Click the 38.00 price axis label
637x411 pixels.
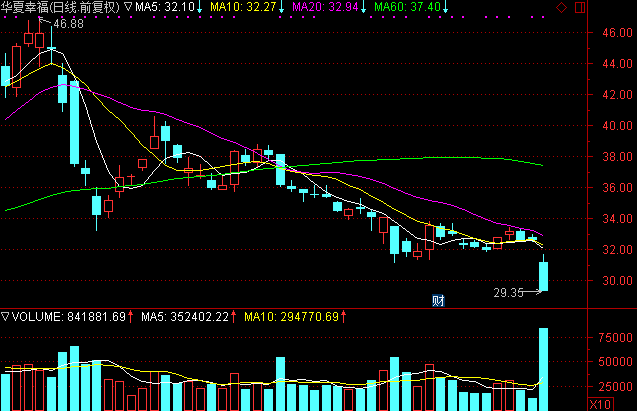coord(618,157)
